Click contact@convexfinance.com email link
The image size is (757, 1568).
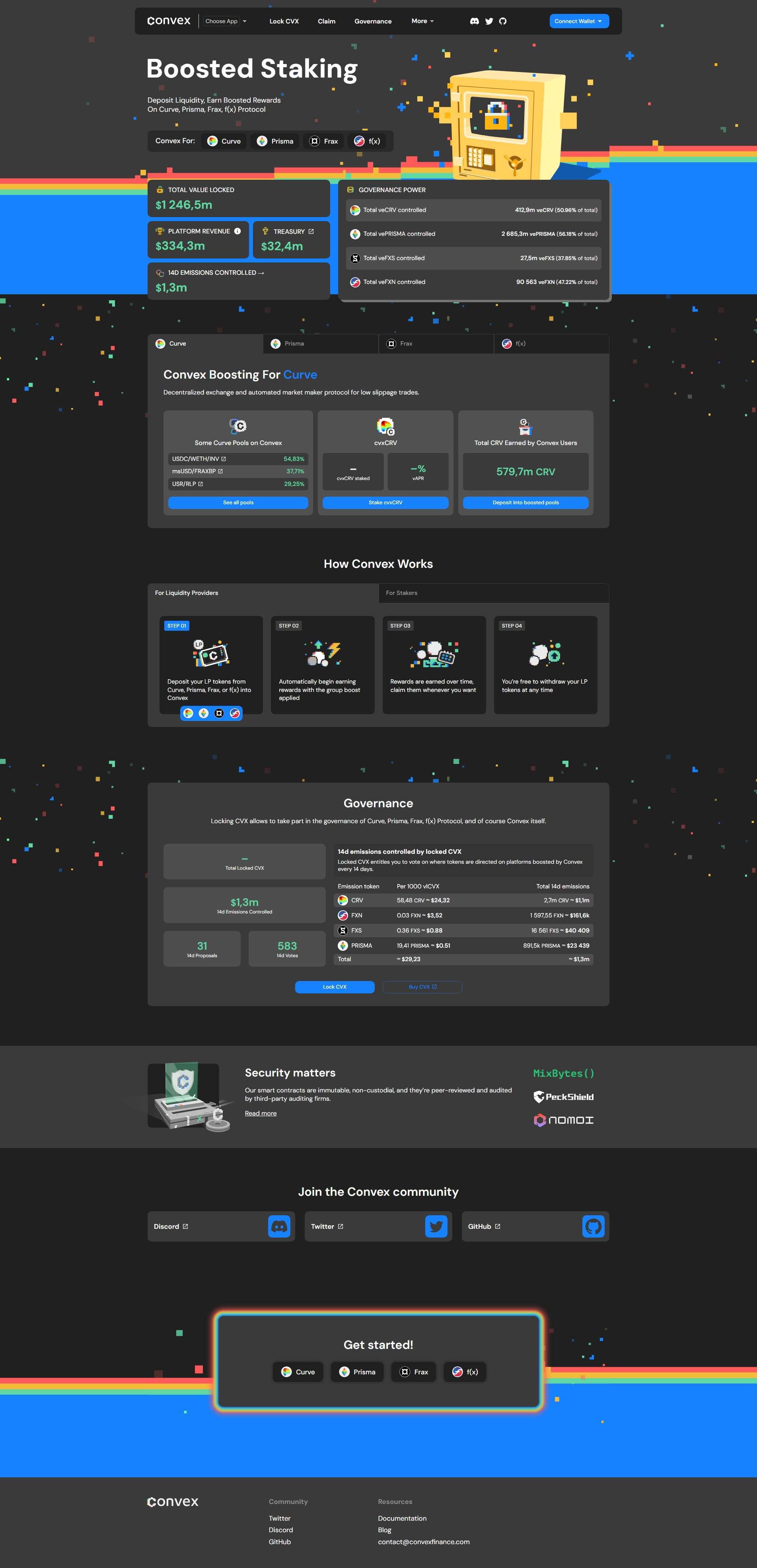(423, 1542)
